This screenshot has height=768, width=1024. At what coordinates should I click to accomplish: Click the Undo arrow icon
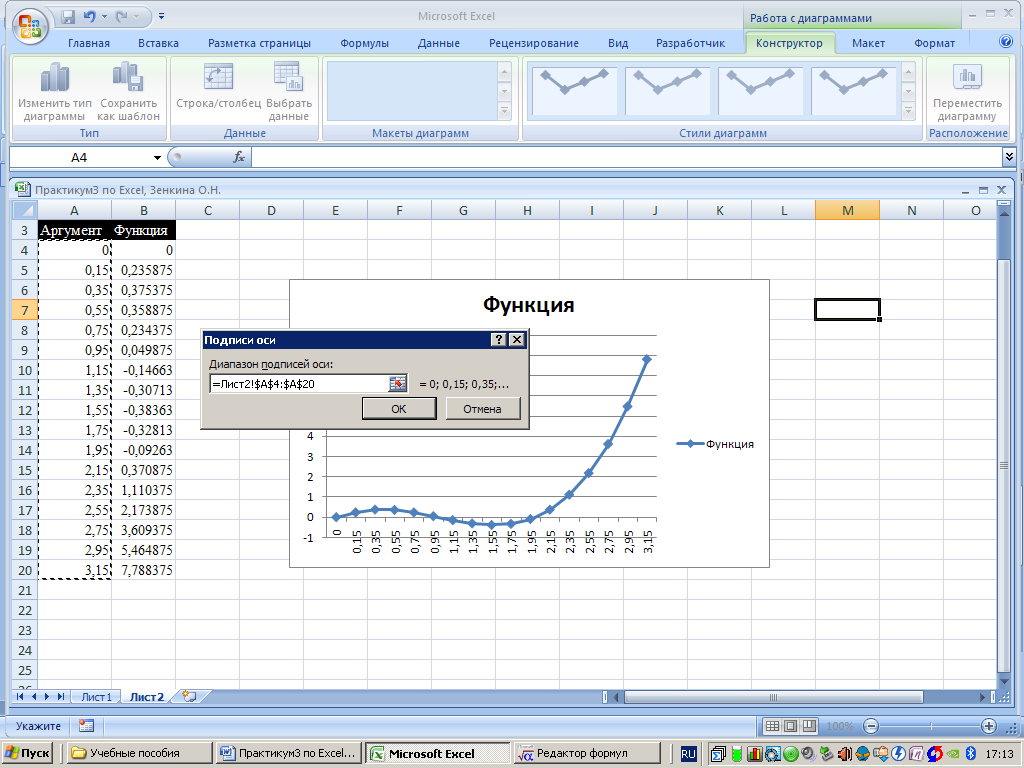tap(89, 17)
